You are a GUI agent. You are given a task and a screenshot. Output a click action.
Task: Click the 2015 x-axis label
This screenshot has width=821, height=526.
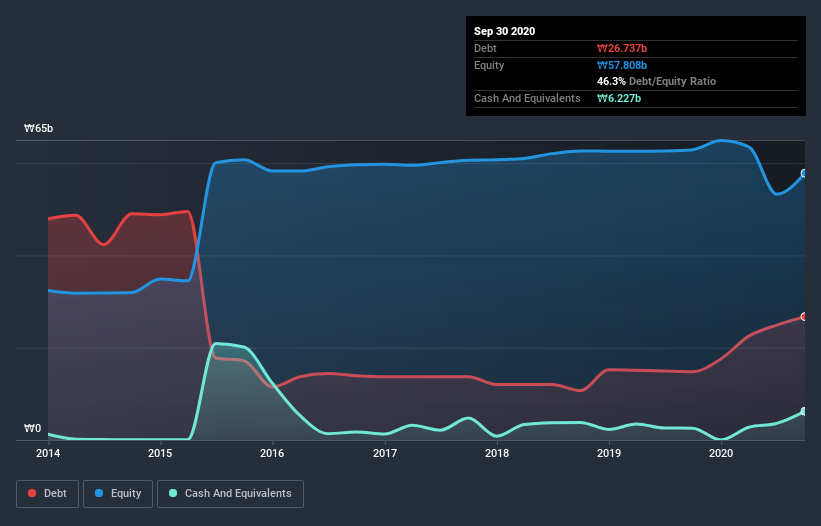(x=160, y=453)
